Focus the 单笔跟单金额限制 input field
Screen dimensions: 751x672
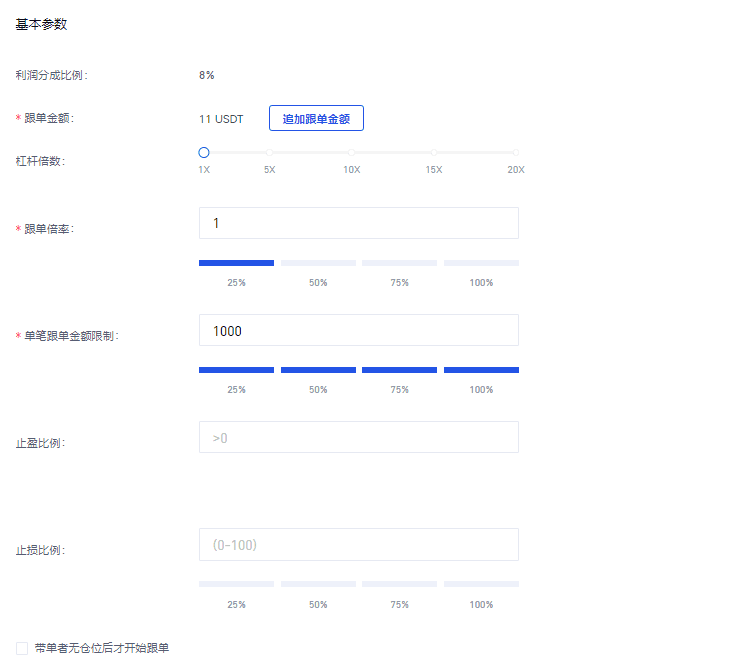pos(358,330)
